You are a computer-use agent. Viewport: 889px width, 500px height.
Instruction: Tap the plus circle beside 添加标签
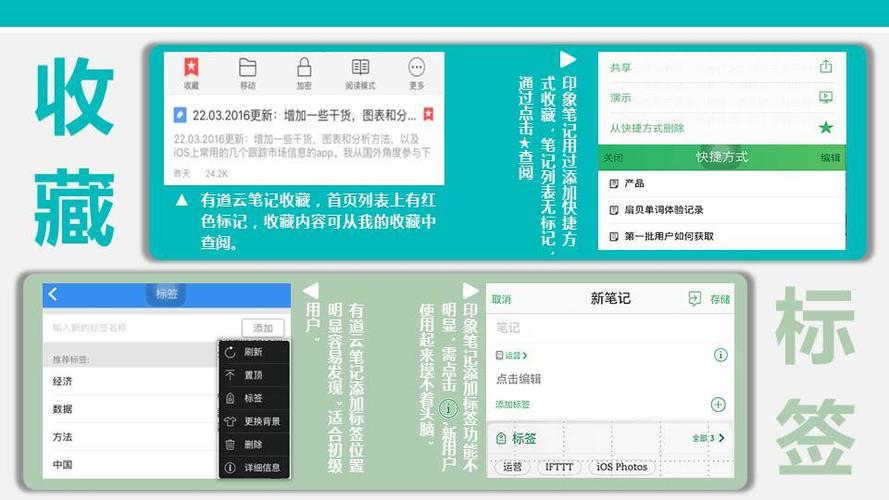(x=718, y=405)
